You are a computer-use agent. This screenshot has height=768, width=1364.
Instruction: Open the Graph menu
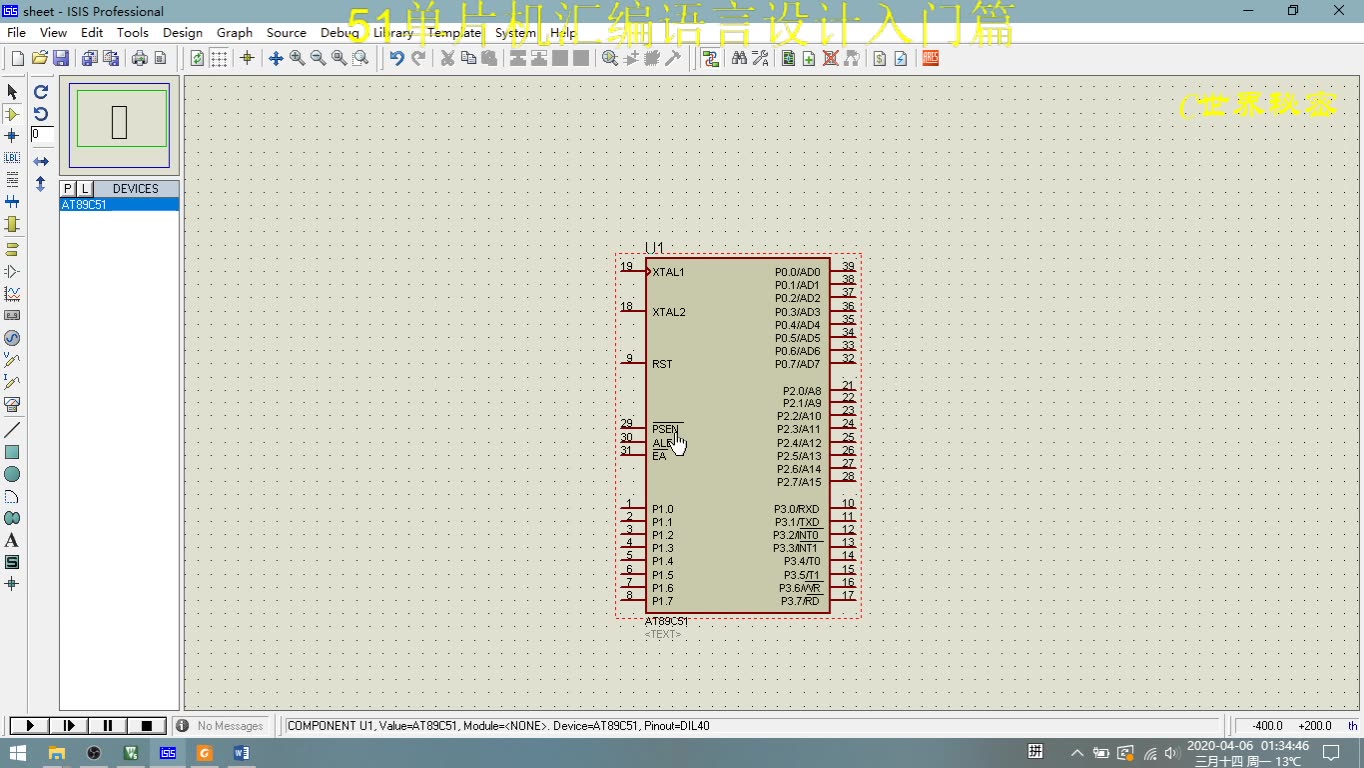point(235,33)
